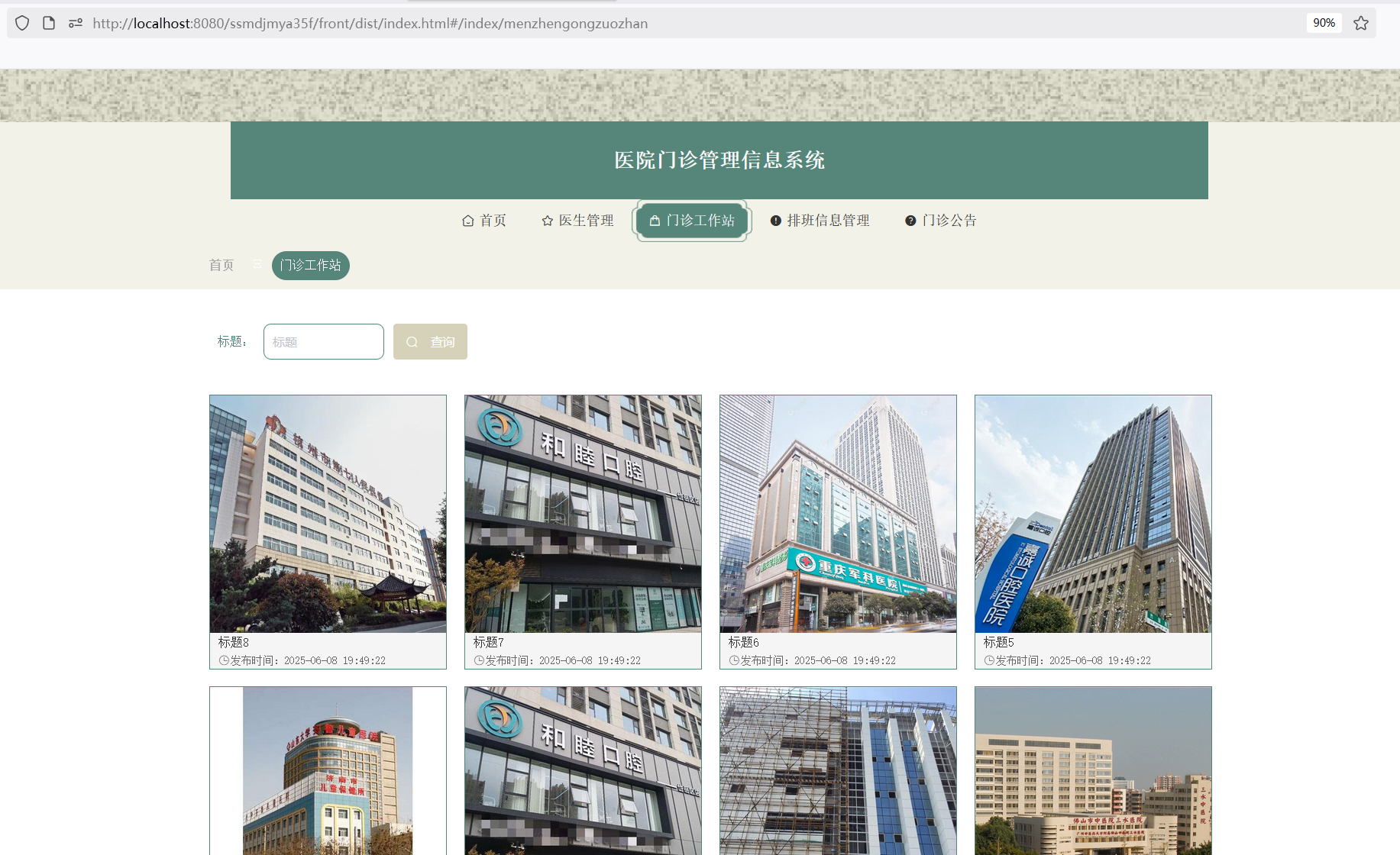This screenshot has width=1400, height=855.
Task: Open the 标题5 口腔医院 image card
Action: (x=1093, y=514)
